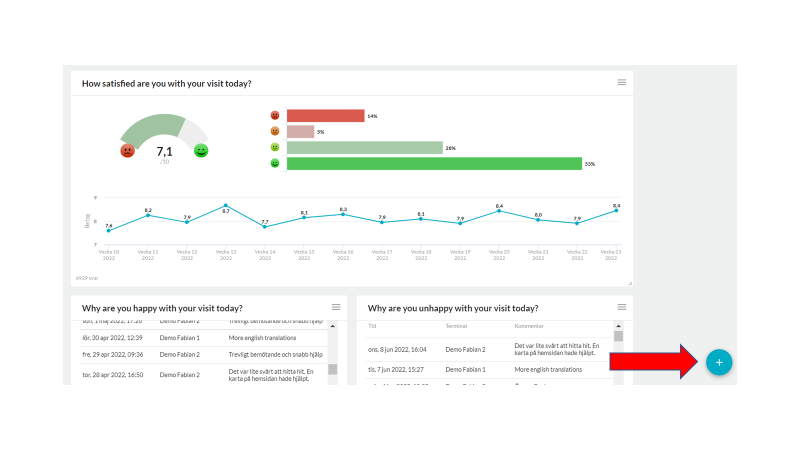This screenshot has height=450, width=800.
Task: Select the 'fre, 29 apr 2022, 09:36' row
Action: [204, 355]
